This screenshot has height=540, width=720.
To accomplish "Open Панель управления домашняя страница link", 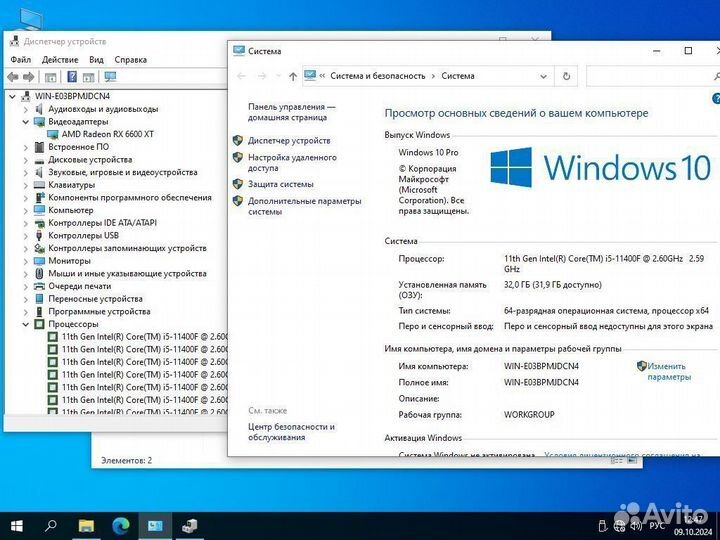I will (x=292, y=112).
